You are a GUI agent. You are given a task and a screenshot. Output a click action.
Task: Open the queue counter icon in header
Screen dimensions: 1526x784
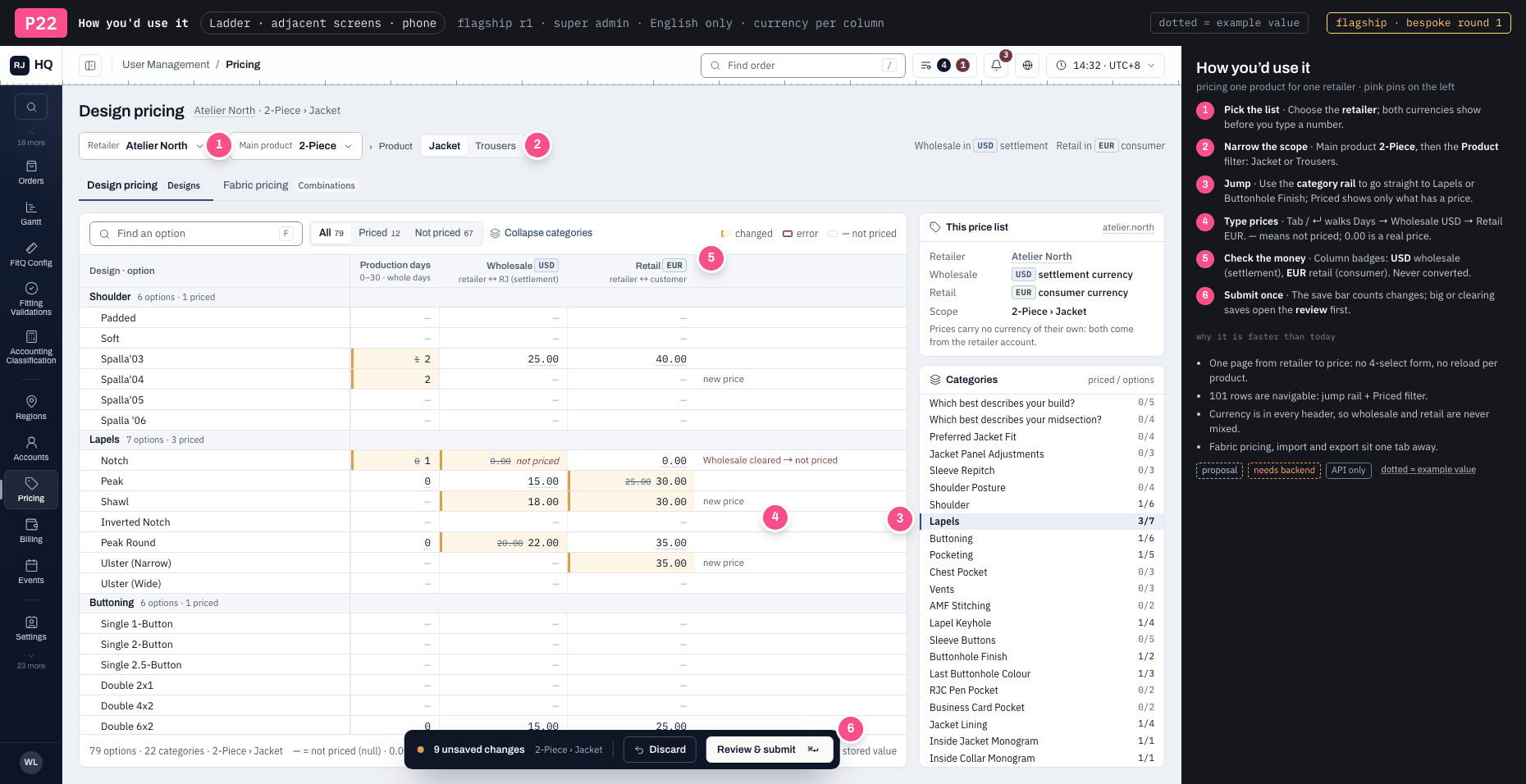click(x=944, y=66)
